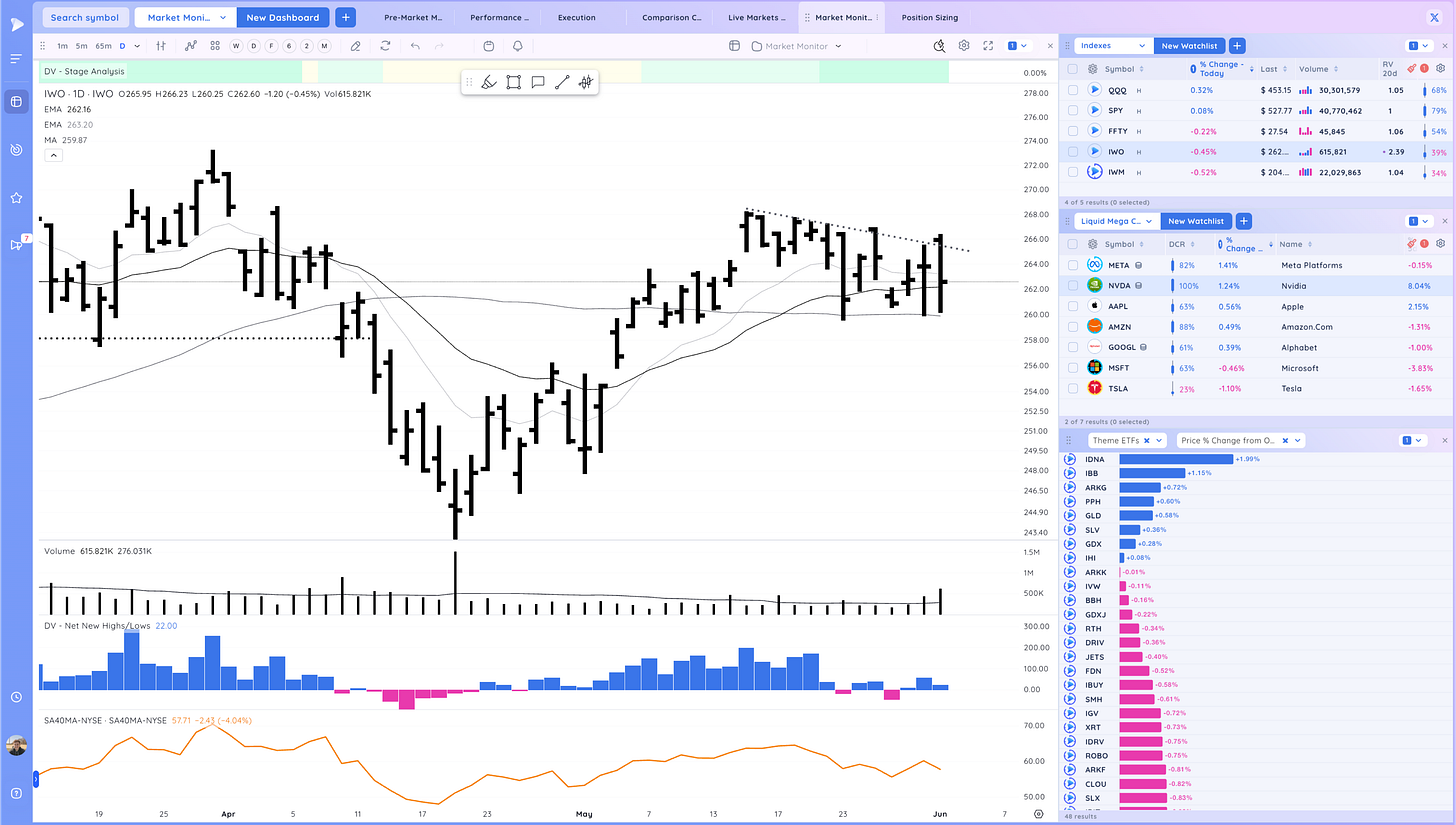Click the X logo icon top right
1456x825 pixels.
point(1434,17)
